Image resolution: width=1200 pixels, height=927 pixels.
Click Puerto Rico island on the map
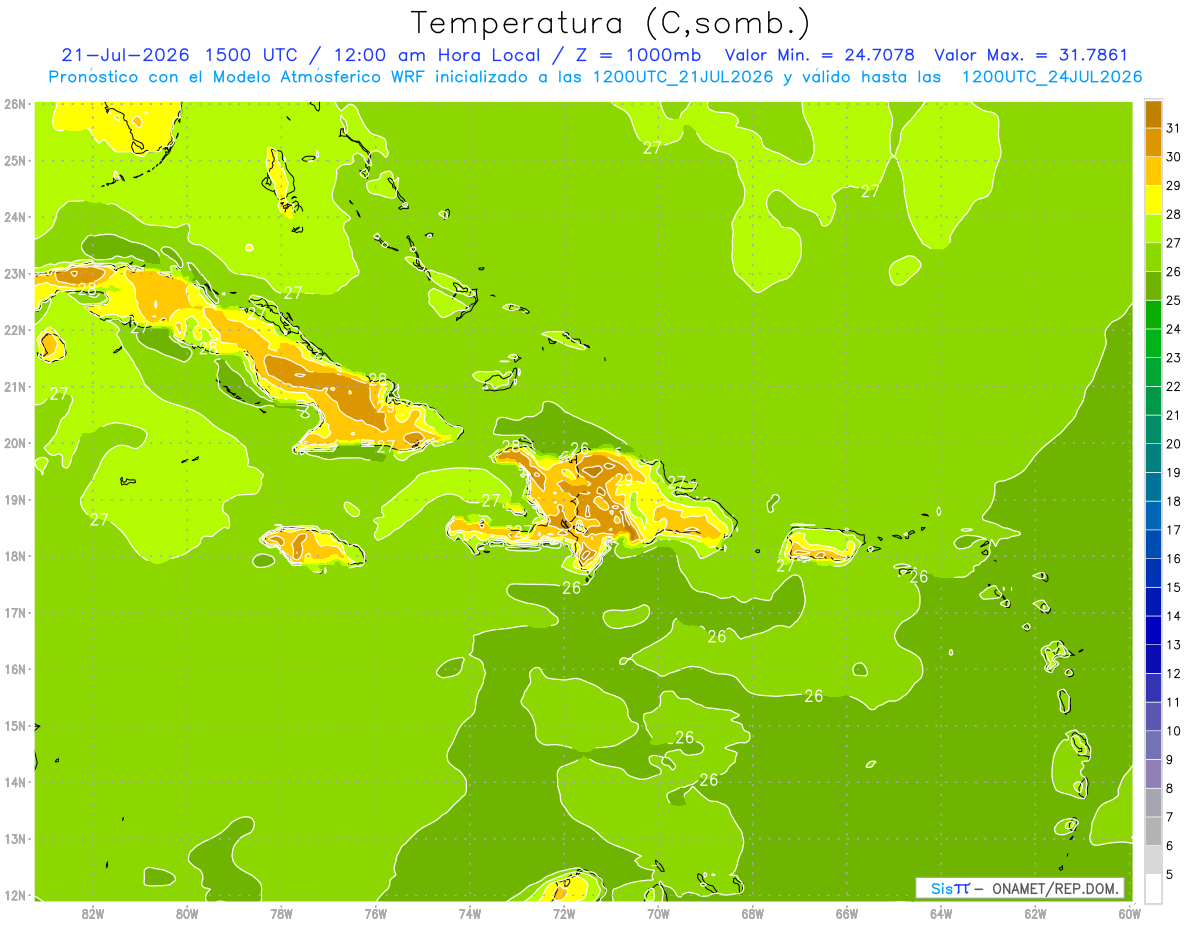(821, 545)
